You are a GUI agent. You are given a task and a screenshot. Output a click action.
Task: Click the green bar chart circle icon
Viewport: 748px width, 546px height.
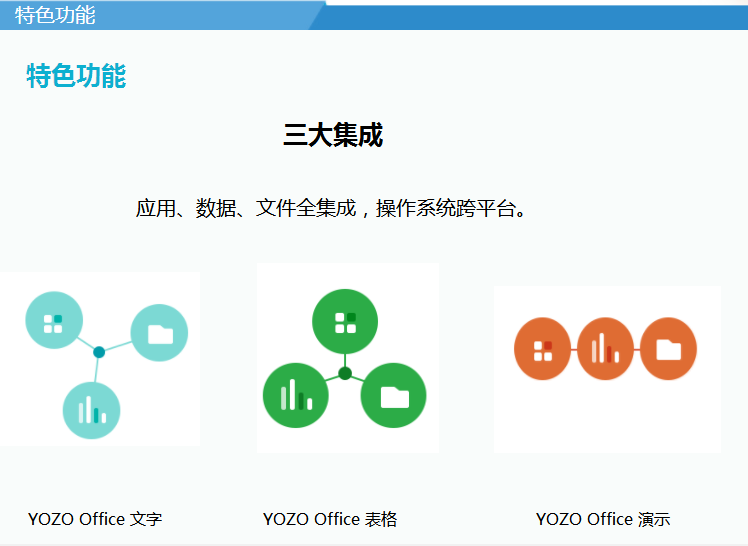pyautogui.click(x=296, y=395)
